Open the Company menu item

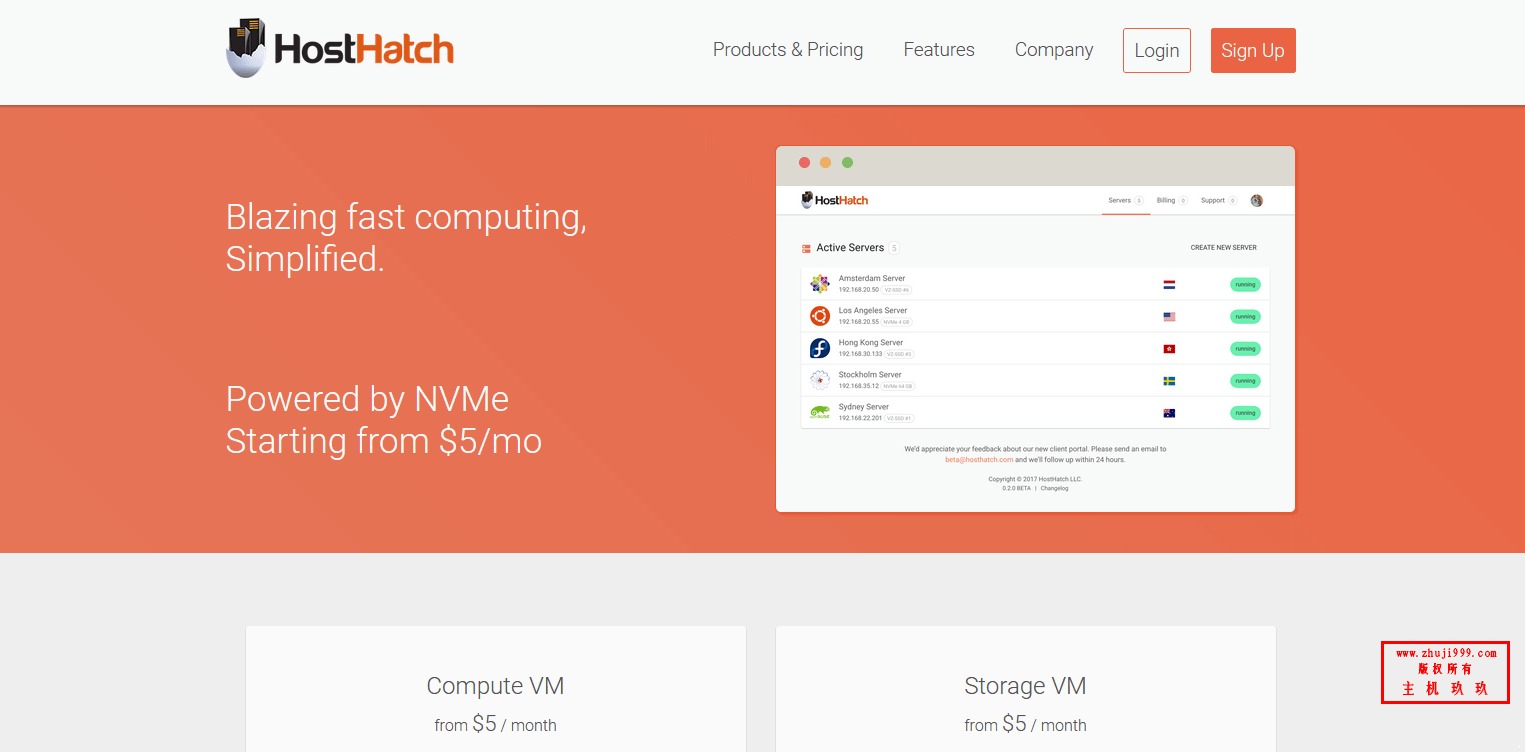point(1054,50)
